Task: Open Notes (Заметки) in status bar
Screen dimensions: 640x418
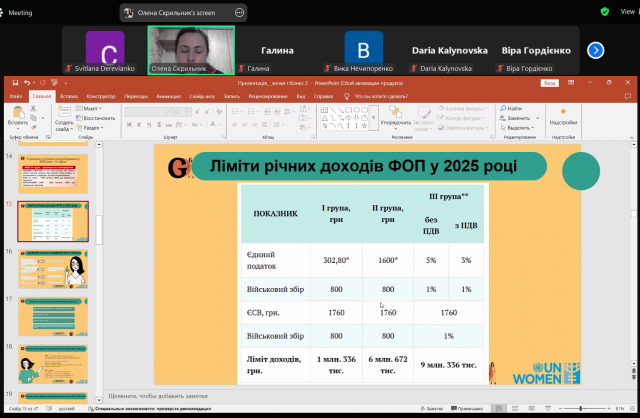Action: pos(433,410)
